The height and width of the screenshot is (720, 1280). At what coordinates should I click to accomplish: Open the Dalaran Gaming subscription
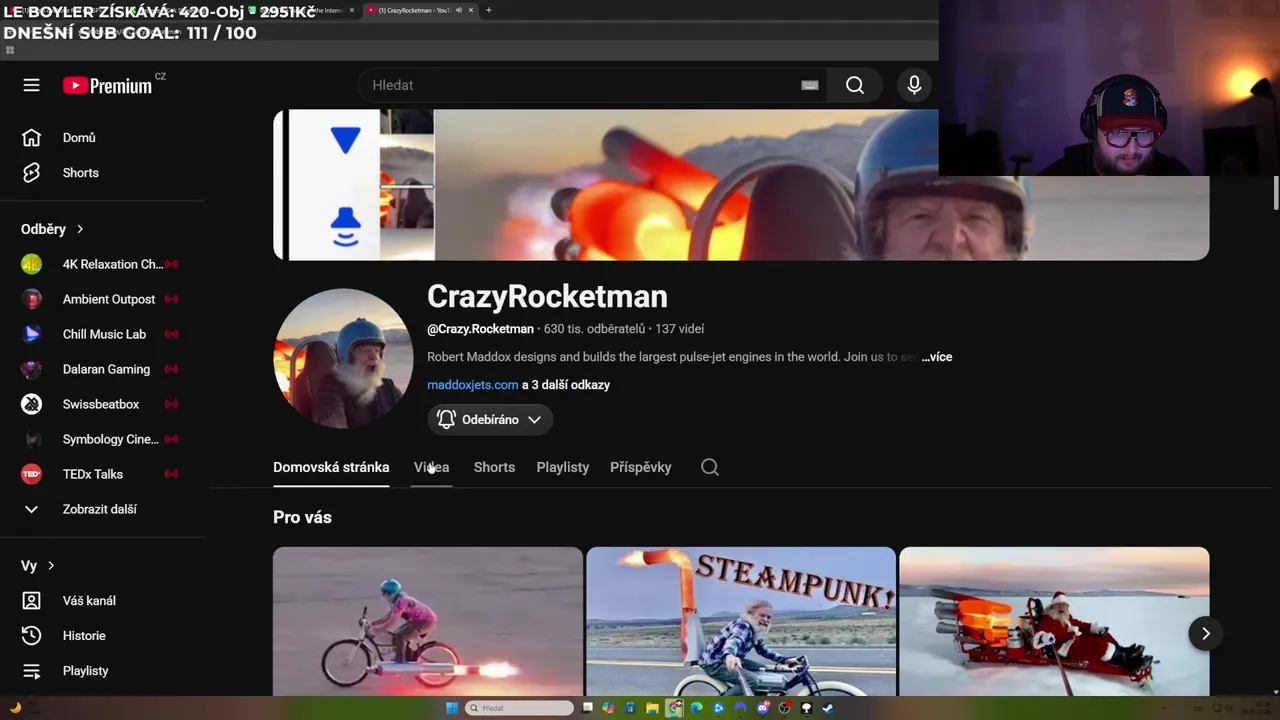point(104,369)
